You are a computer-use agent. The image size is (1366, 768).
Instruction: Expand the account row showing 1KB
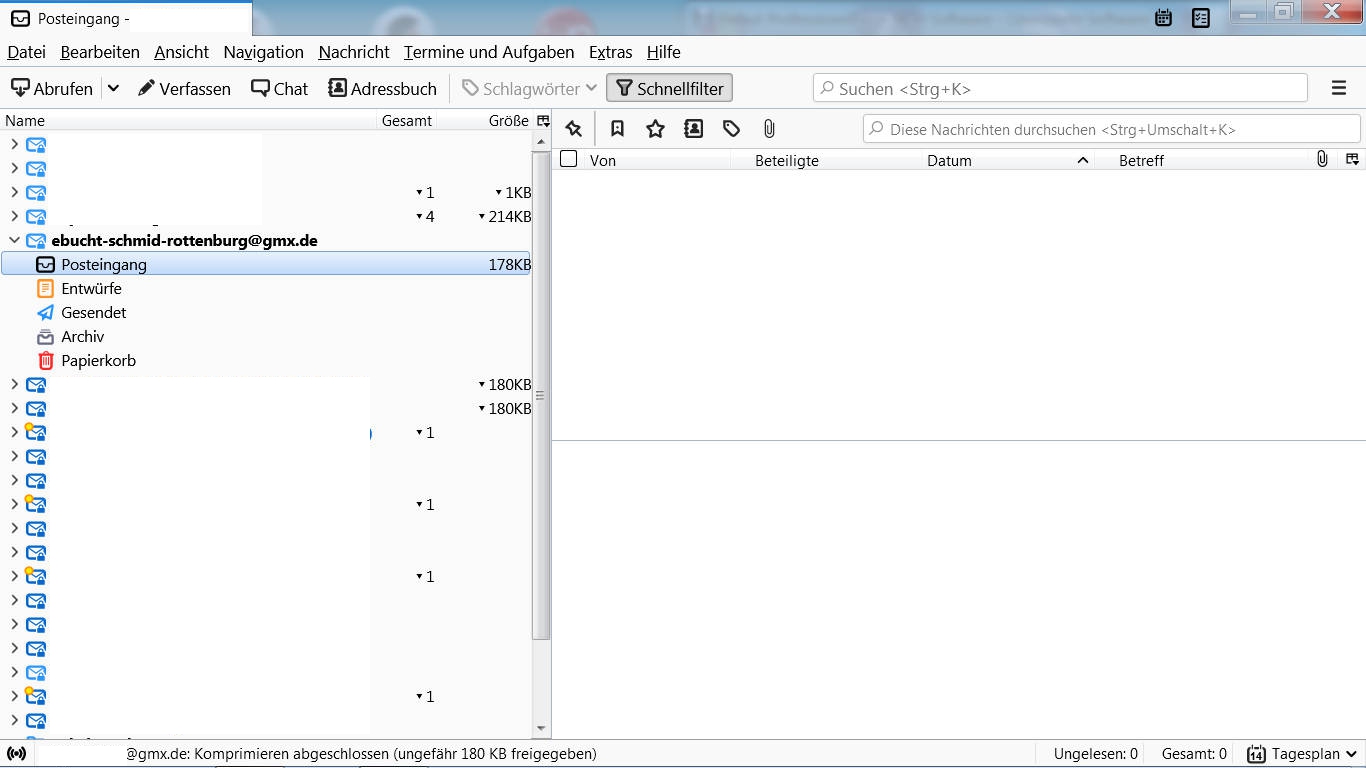pyautogui.click(x=14, y=192)
